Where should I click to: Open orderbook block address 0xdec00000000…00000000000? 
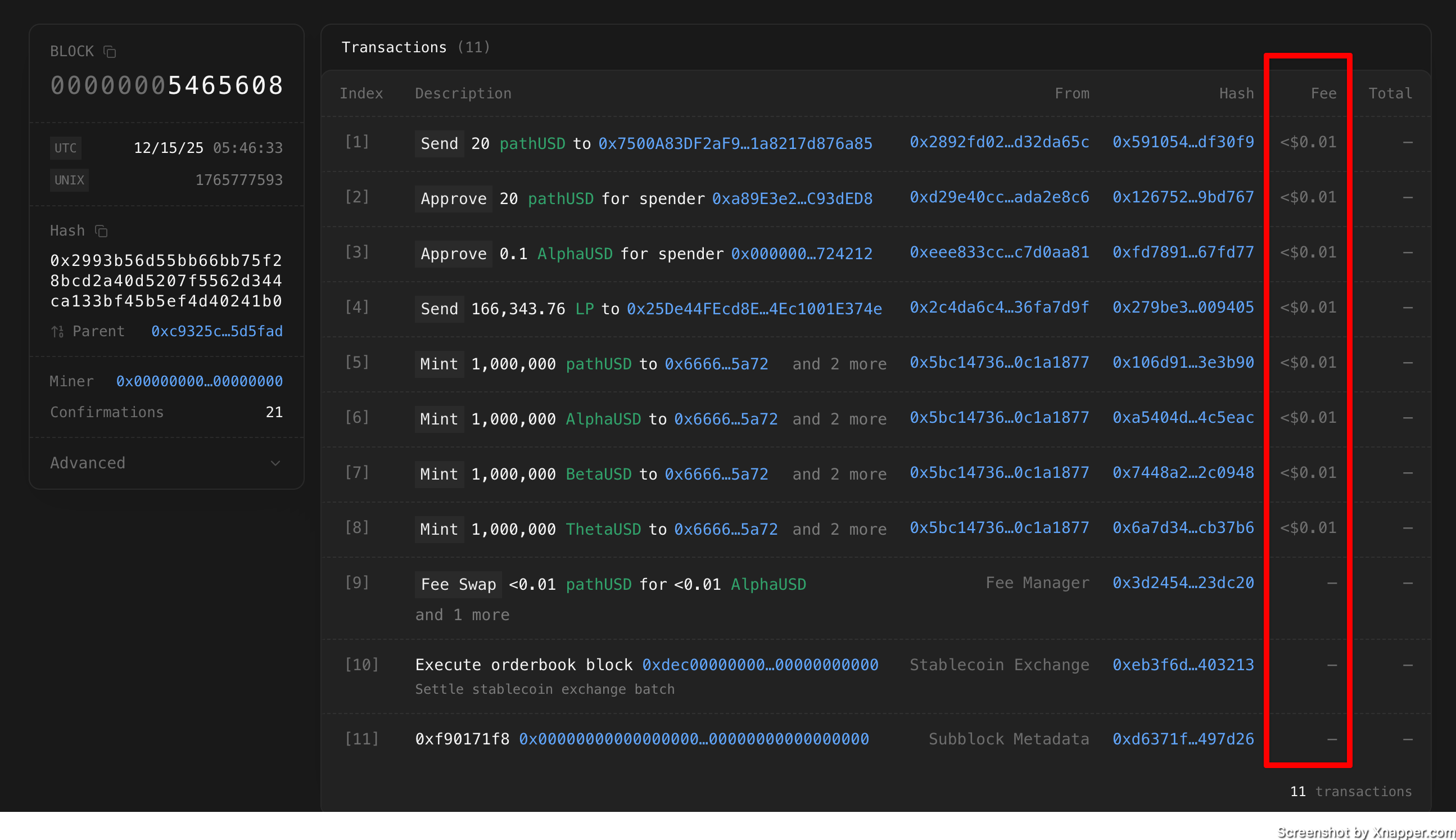click(x=759, y=665)
